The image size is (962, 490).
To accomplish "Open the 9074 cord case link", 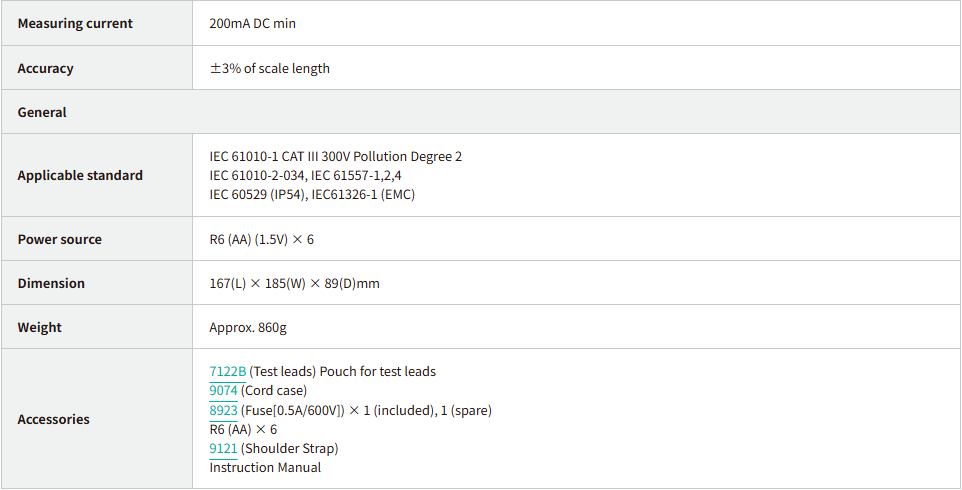I will pos(224,391).
